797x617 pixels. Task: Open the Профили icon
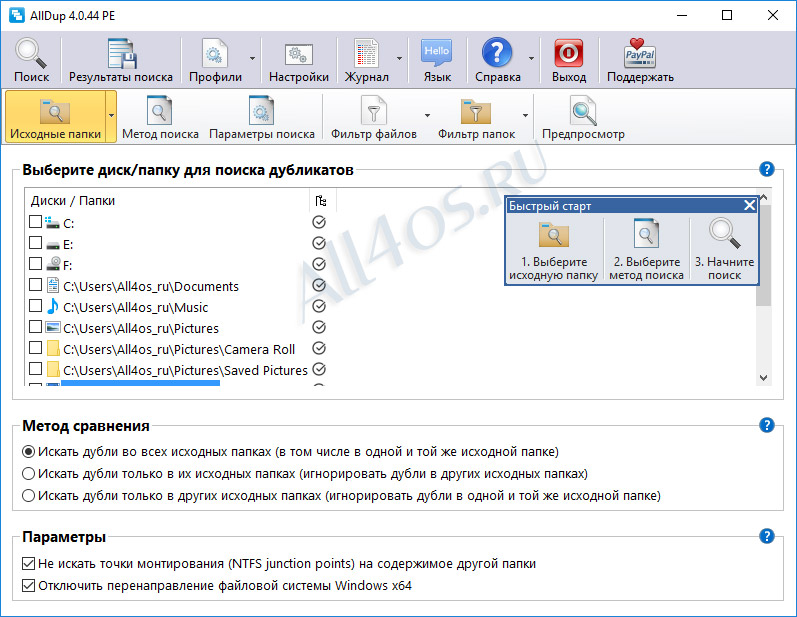point(215,53)
